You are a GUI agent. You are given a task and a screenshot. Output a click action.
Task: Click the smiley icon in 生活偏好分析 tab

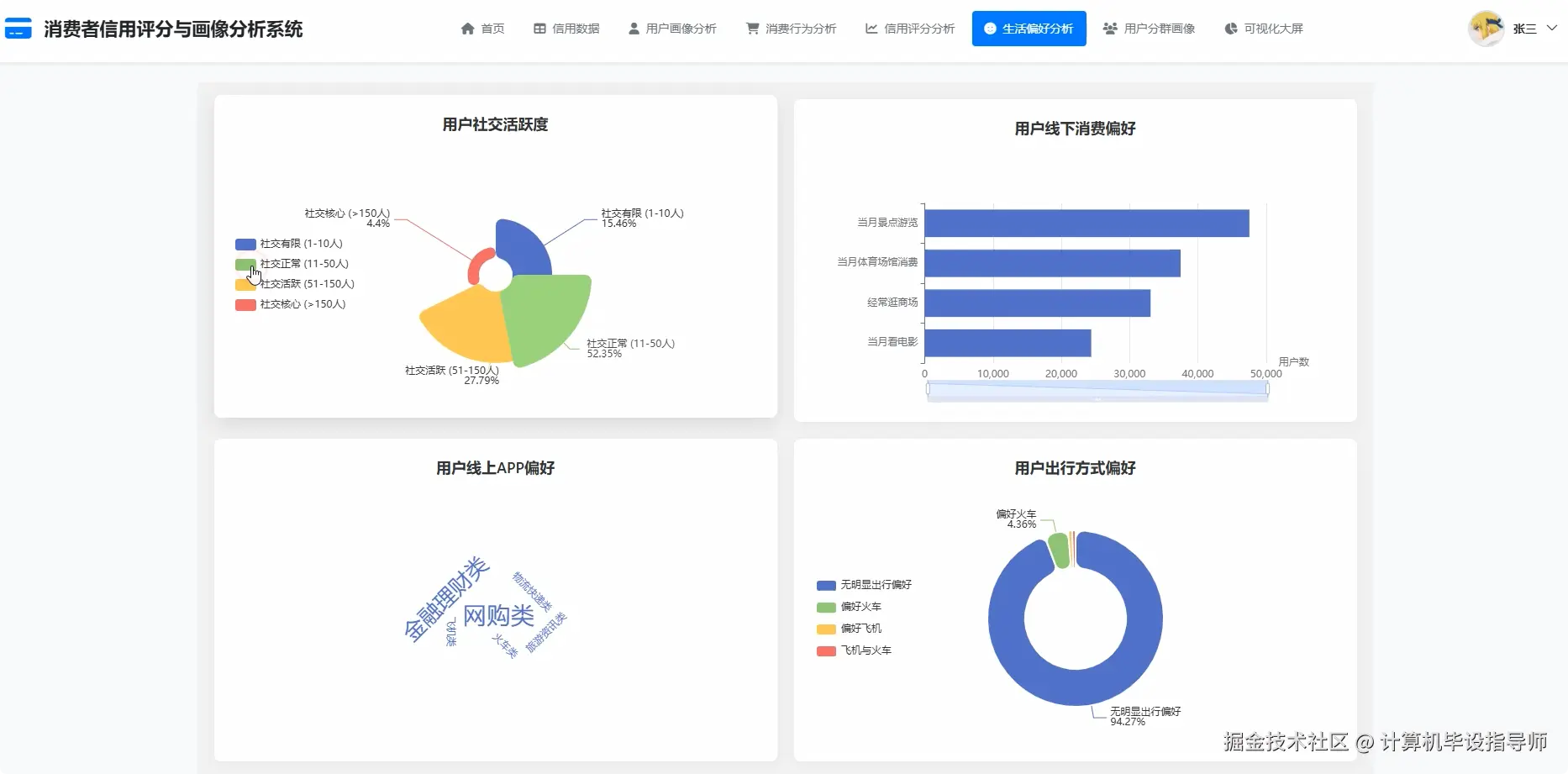pyautogui.click(x=990, y=29)
